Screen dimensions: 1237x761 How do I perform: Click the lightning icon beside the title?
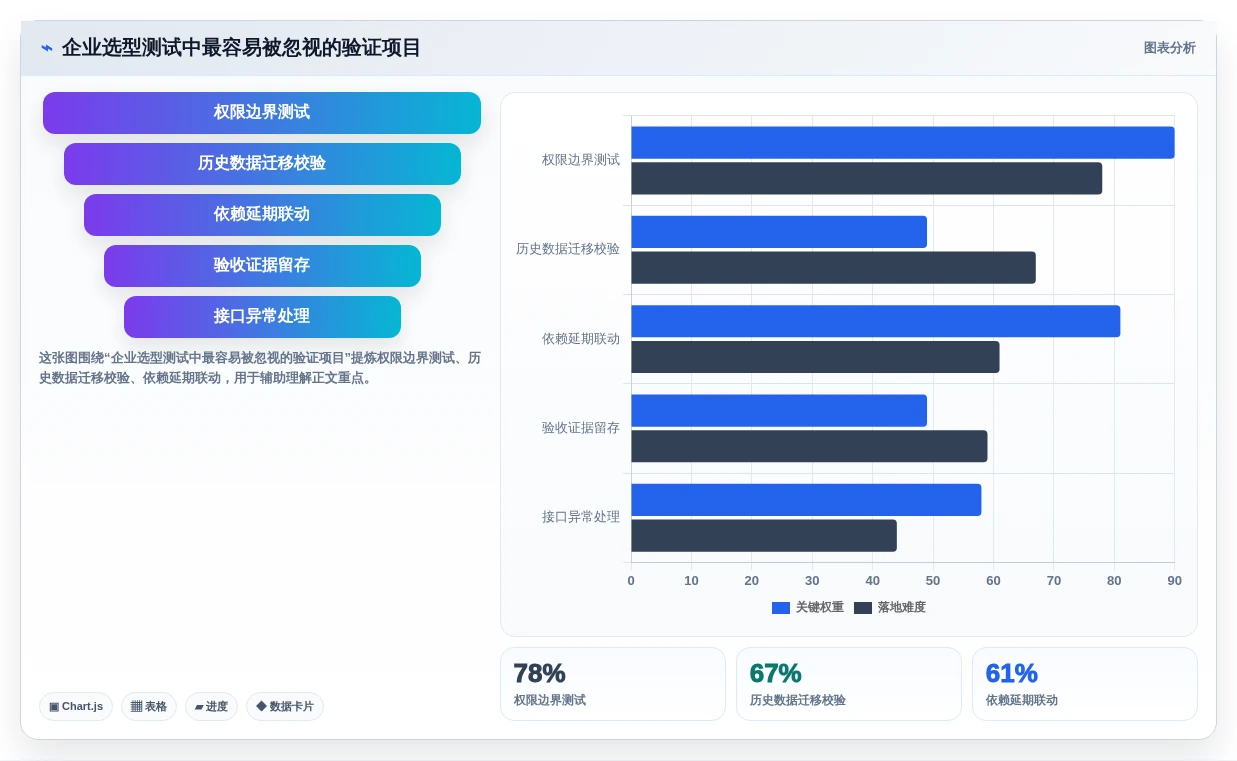[46, 48]
